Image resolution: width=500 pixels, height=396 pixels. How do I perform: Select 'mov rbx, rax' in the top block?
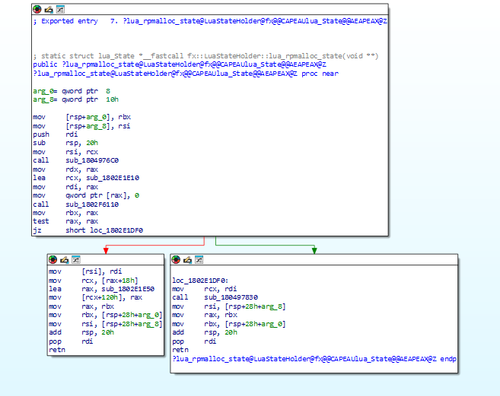click(x=65, y=213)
